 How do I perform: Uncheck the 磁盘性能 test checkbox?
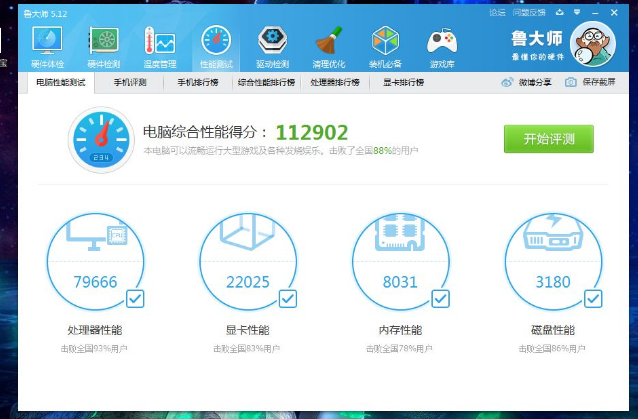point(593,299)
